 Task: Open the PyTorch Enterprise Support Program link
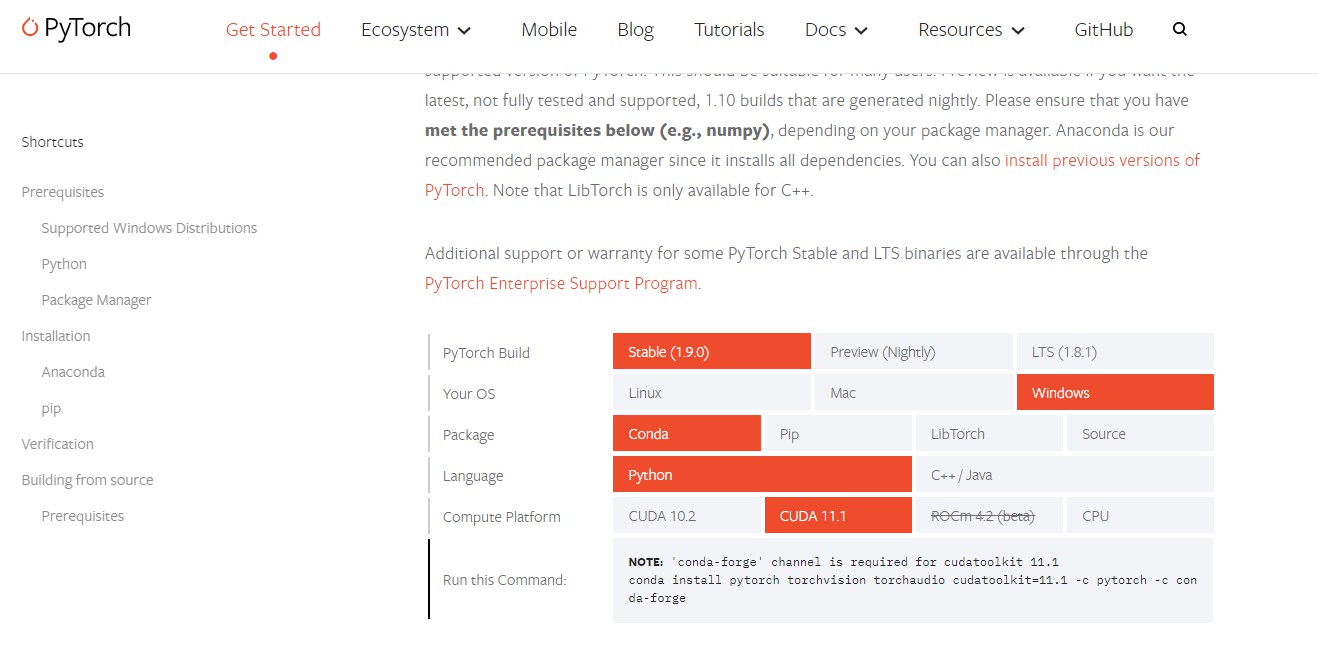click(x=562, y=283)
